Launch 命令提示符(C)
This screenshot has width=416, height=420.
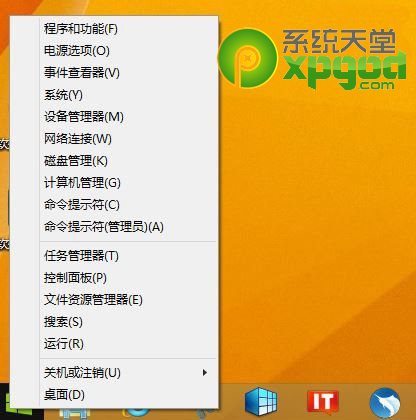[x=114, y=205]
